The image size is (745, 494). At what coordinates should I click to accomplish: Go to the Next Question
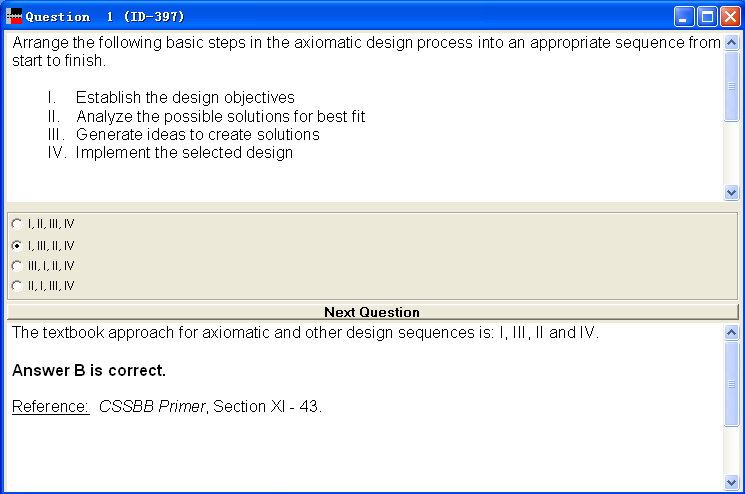pyautogui.click(x=371, y=312)
